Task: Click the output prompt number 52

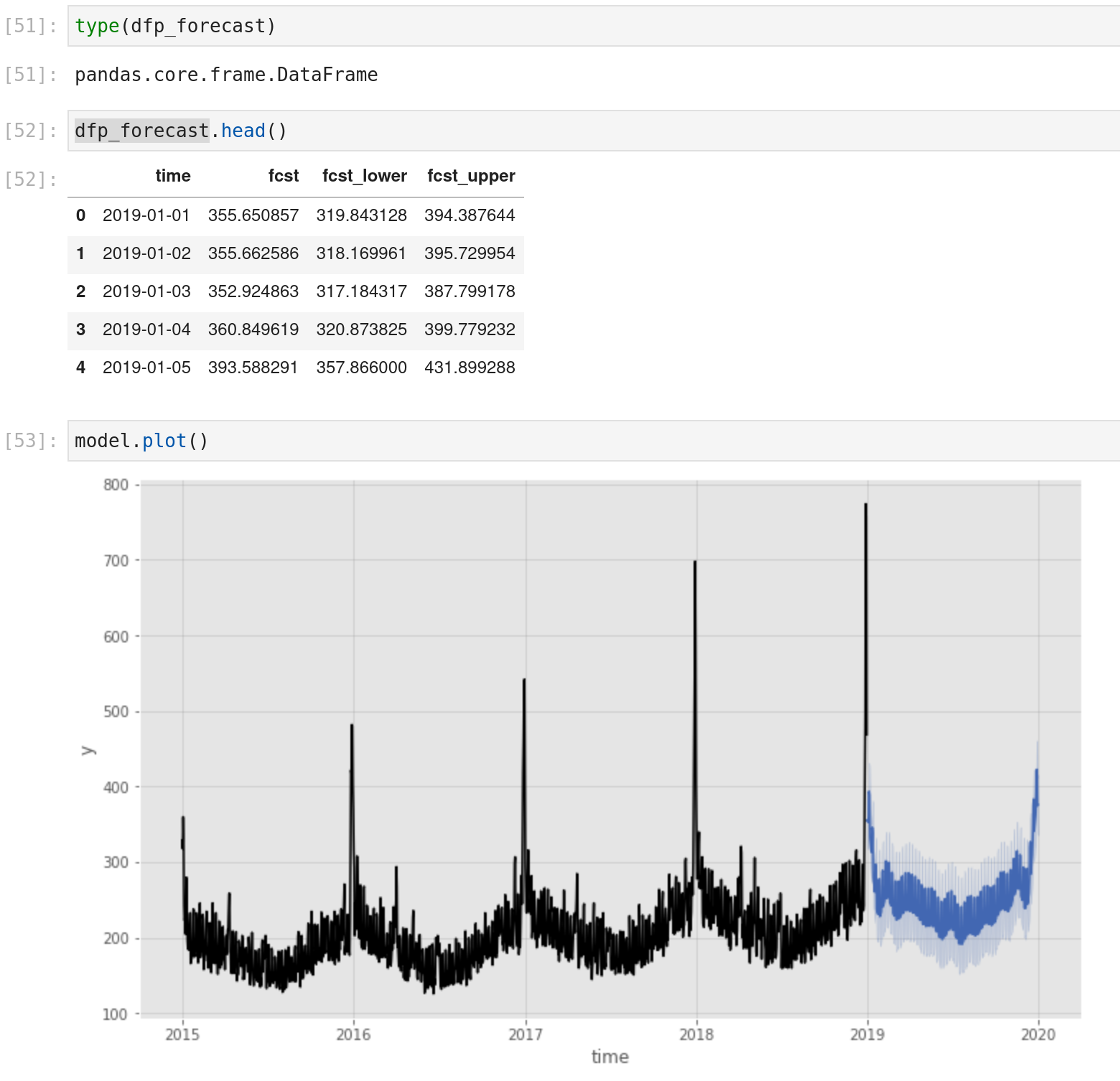Action: [x=30, y=179]
